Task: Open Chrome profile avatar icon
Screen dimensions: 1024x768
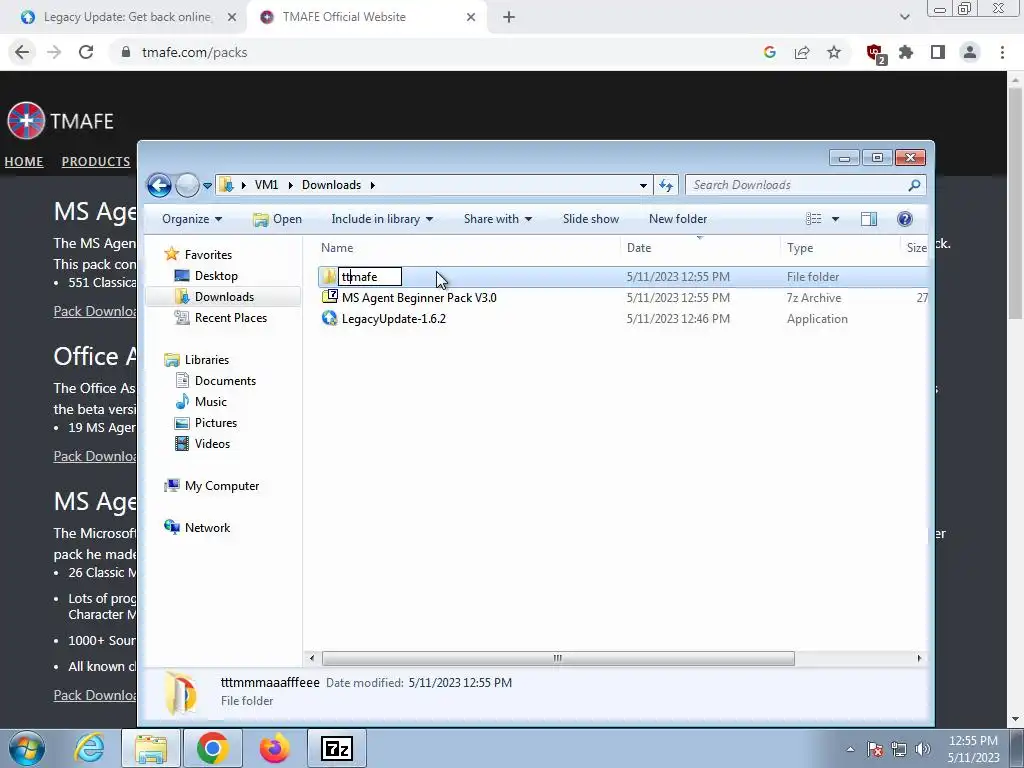Action: tap(970, 52)
